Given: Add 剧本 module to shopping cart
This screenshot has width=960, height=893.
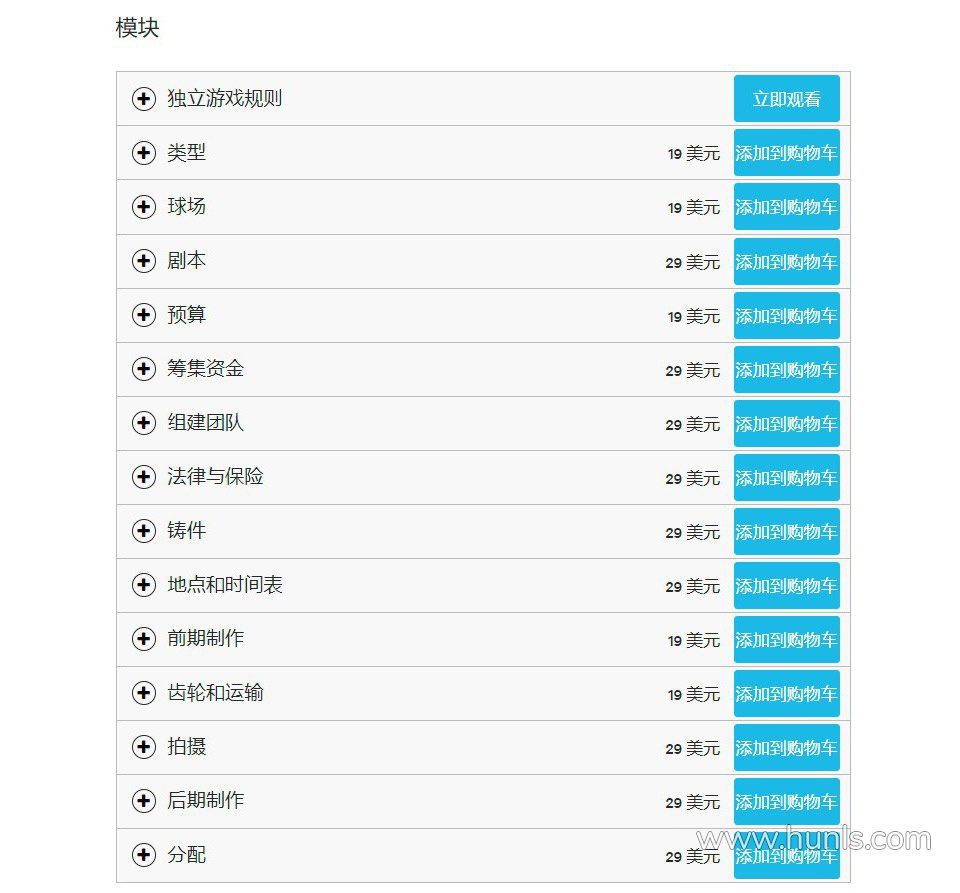Looking at the screenshot, I should coord(786,261).
